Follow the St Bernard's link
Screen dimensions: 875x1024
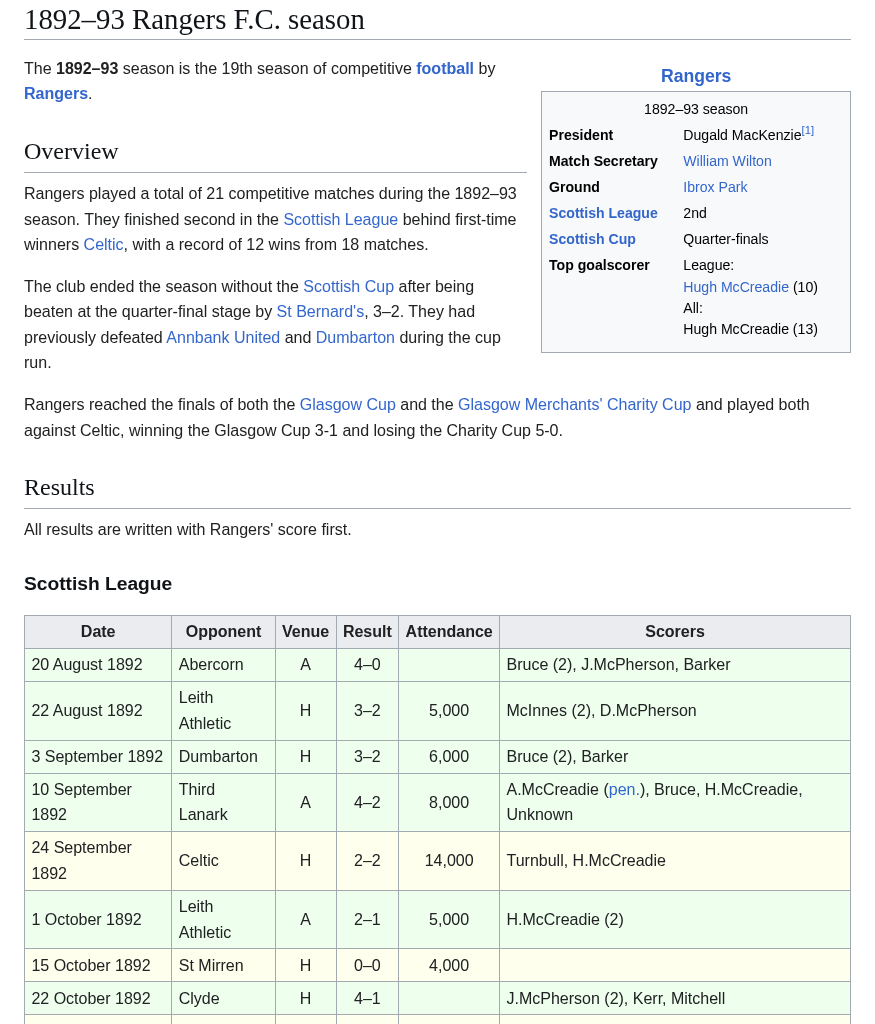[320, 312]
